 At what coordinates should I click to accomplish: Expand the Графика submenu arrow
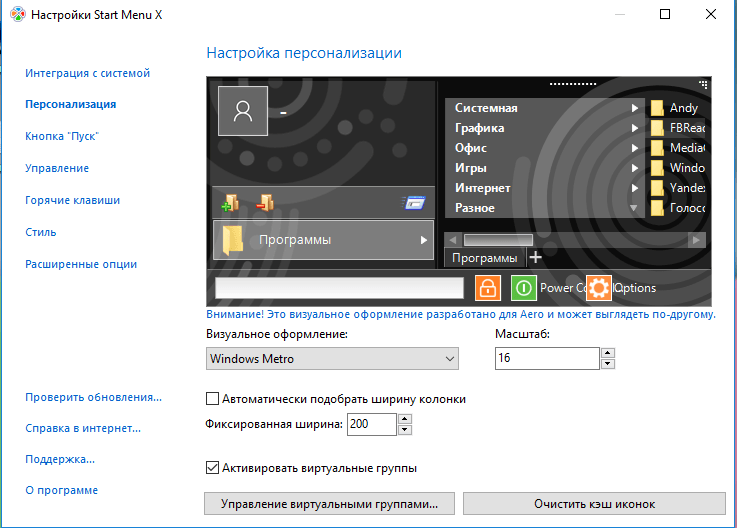(635, 128)
